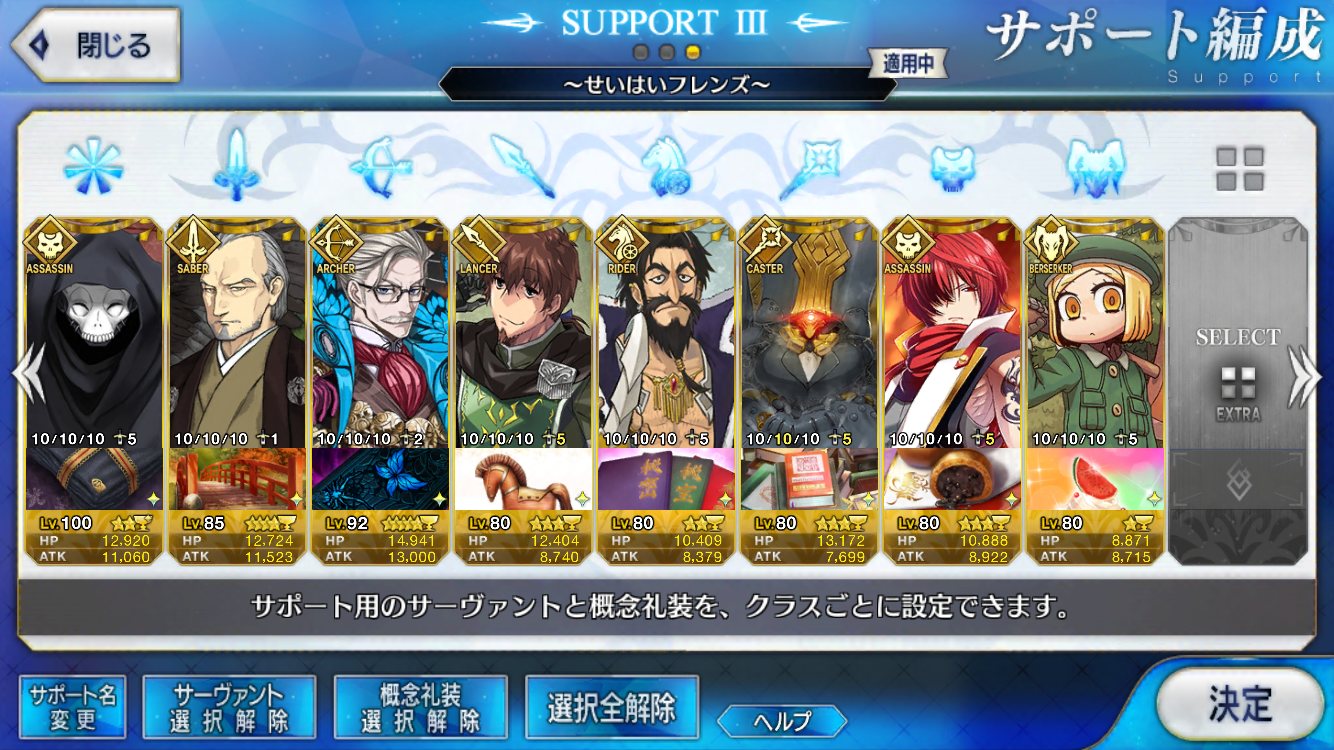Open the Lv.92 Archer servant card
Viewport: 1334px width, 750px height.
[x=379, y=391]
